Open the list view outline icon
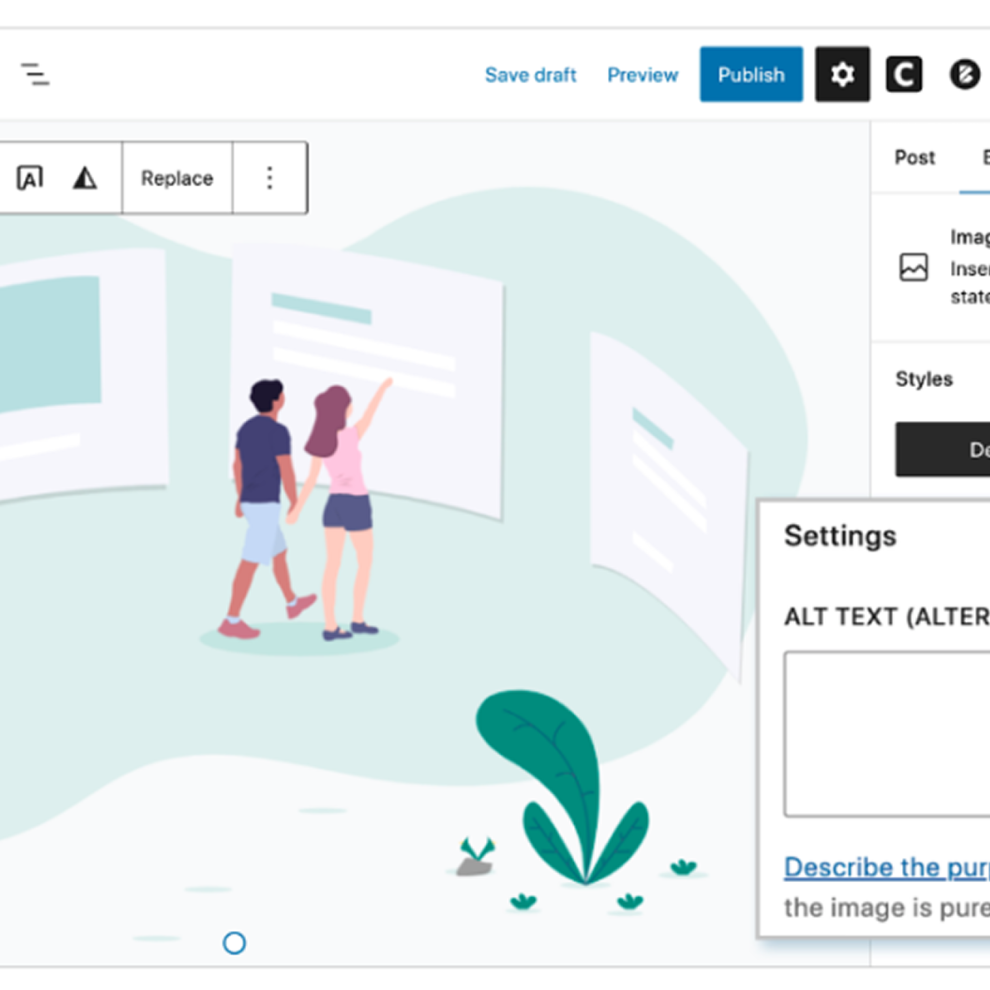The width and height of the screenshot is (990, 990). tap(35, 74)
